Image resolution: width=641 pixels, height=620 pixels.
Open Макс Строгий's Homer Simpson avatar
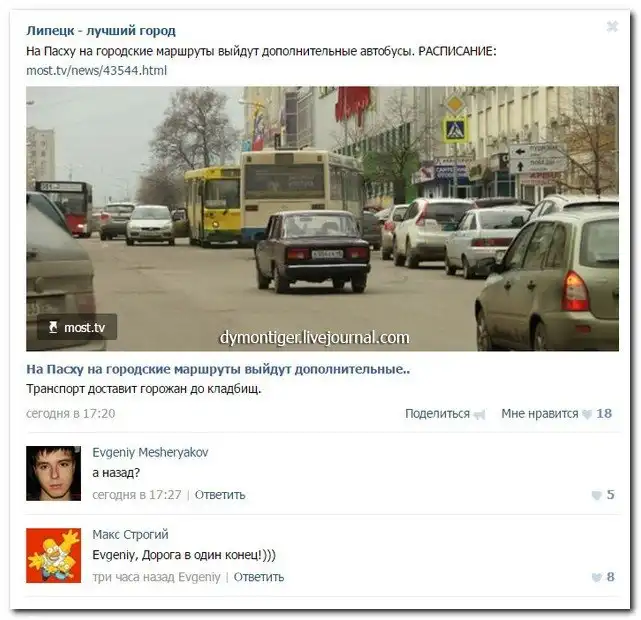pyautogui.click(x=54, y=555)
